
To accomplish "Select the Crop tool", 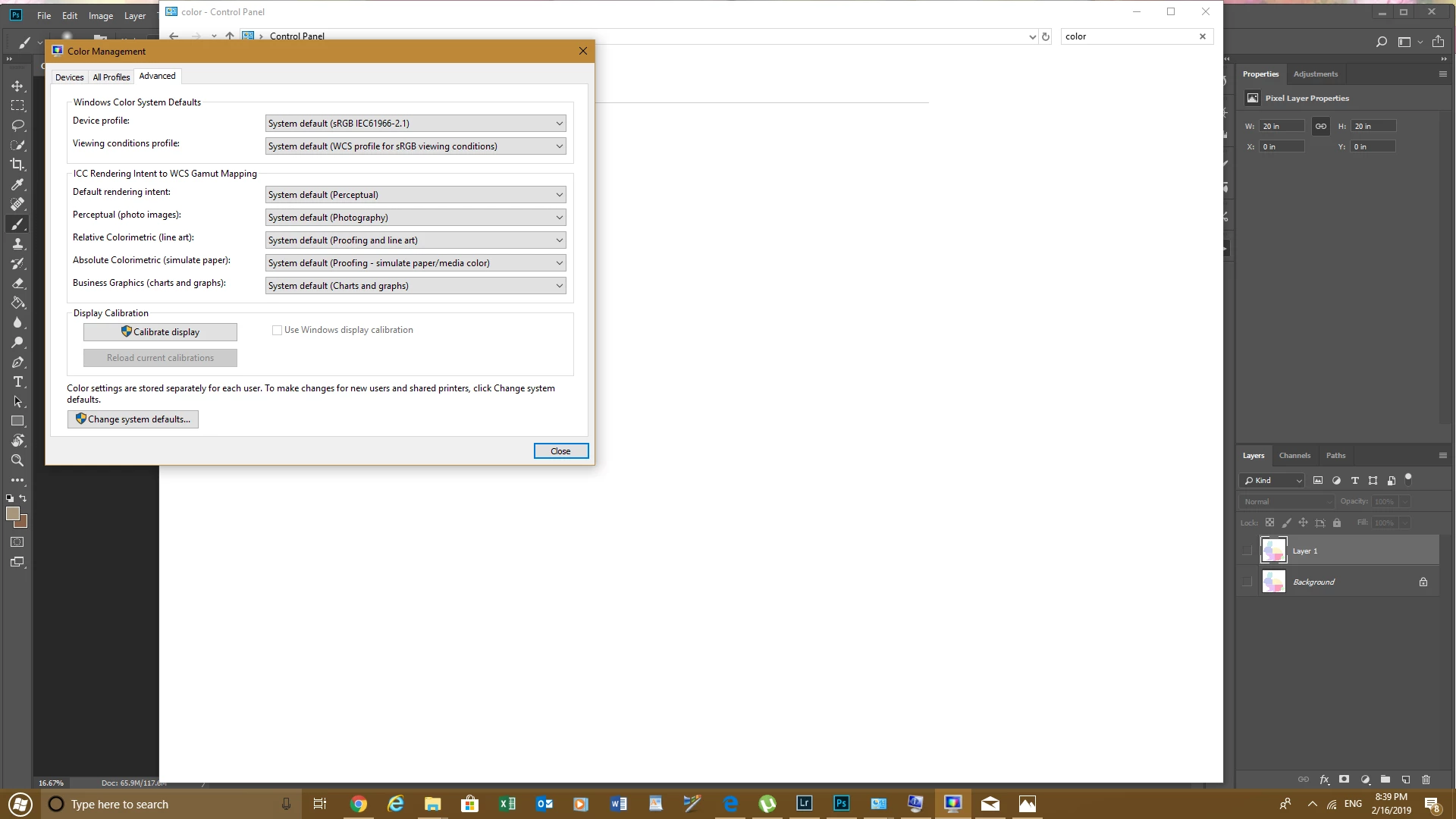I will pos(17,165).
